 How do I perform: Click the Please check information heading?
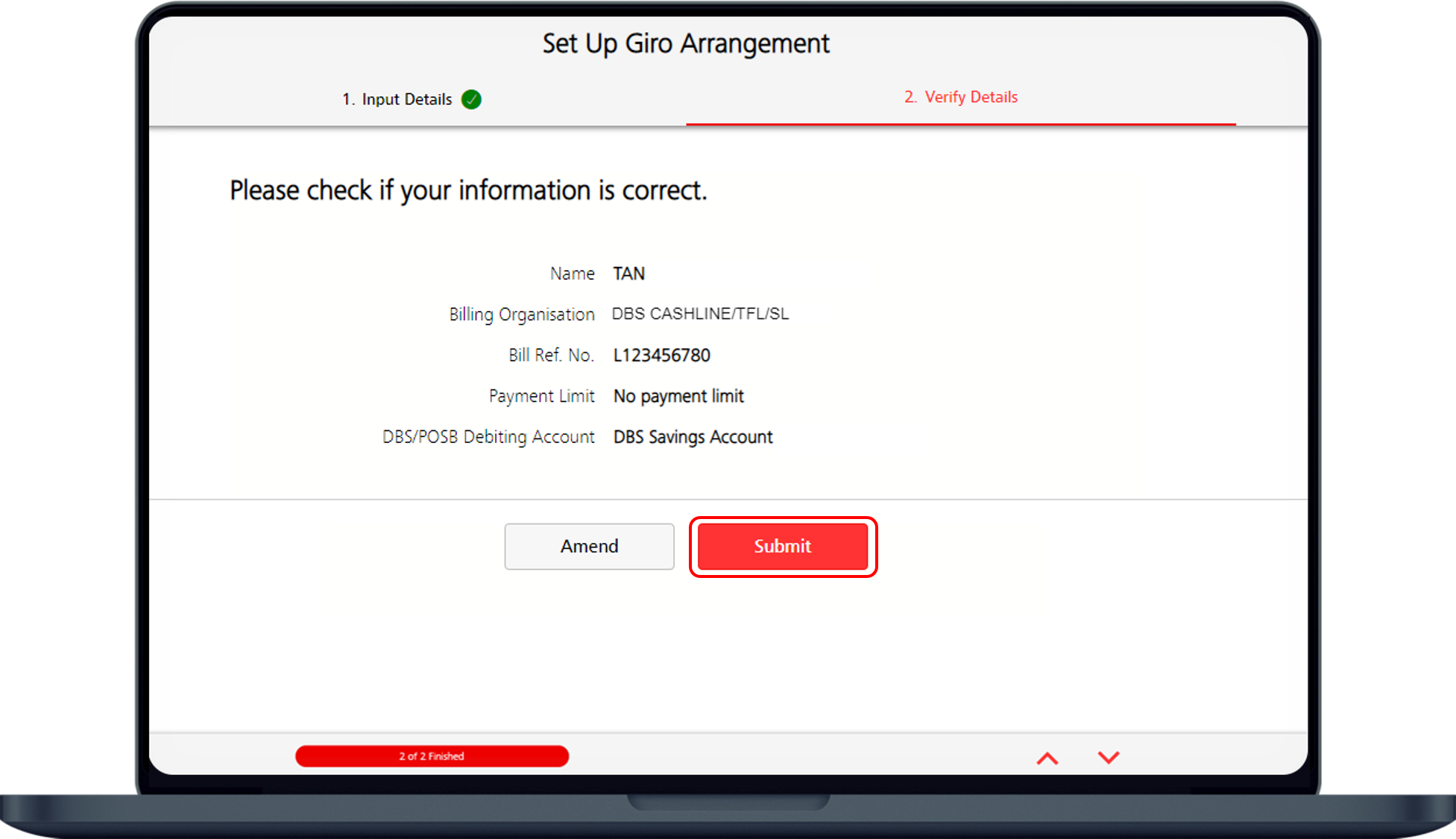[468, 191]
